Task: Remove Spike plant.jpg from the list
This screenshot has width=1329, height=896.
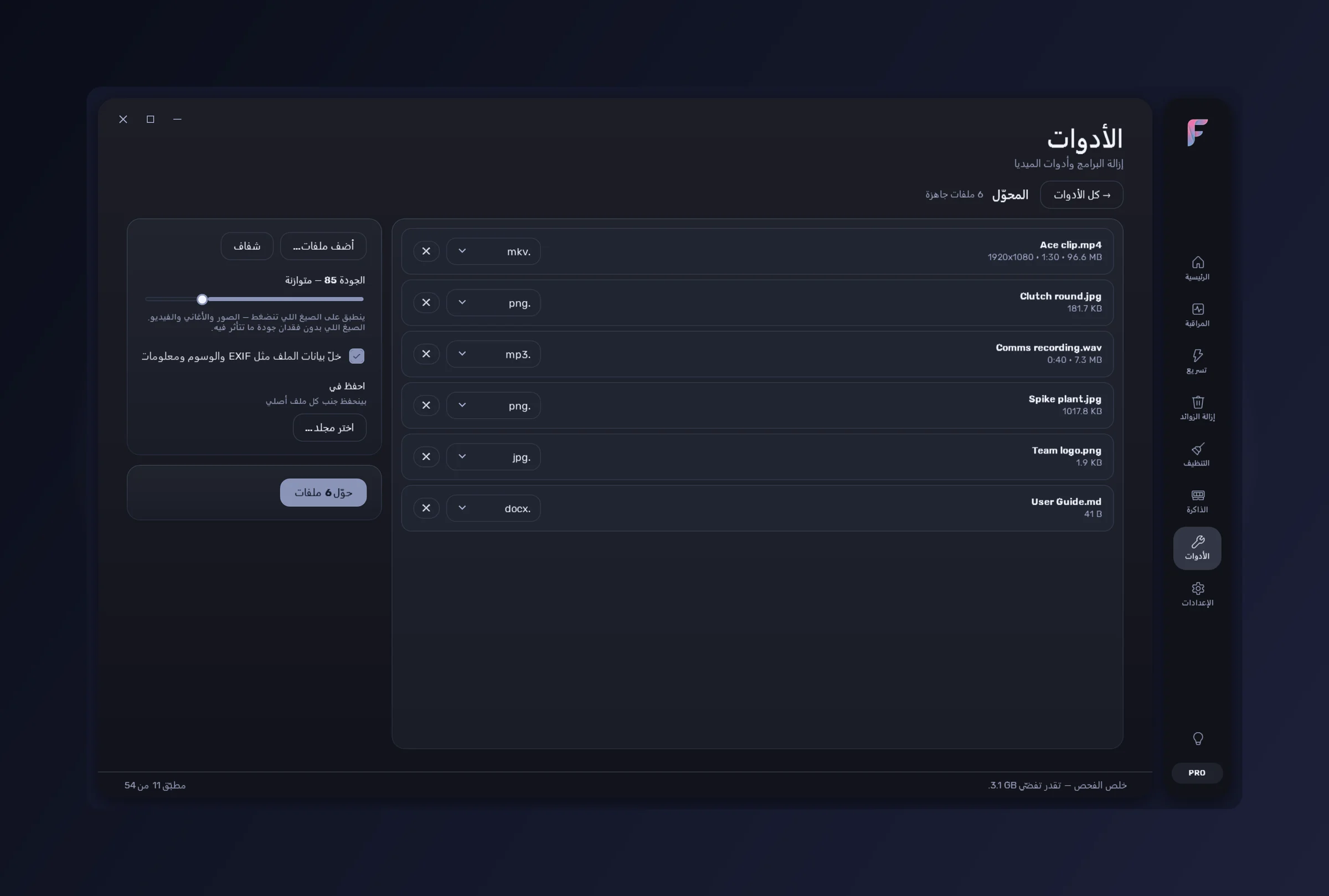Action: [x=426, y=405]
